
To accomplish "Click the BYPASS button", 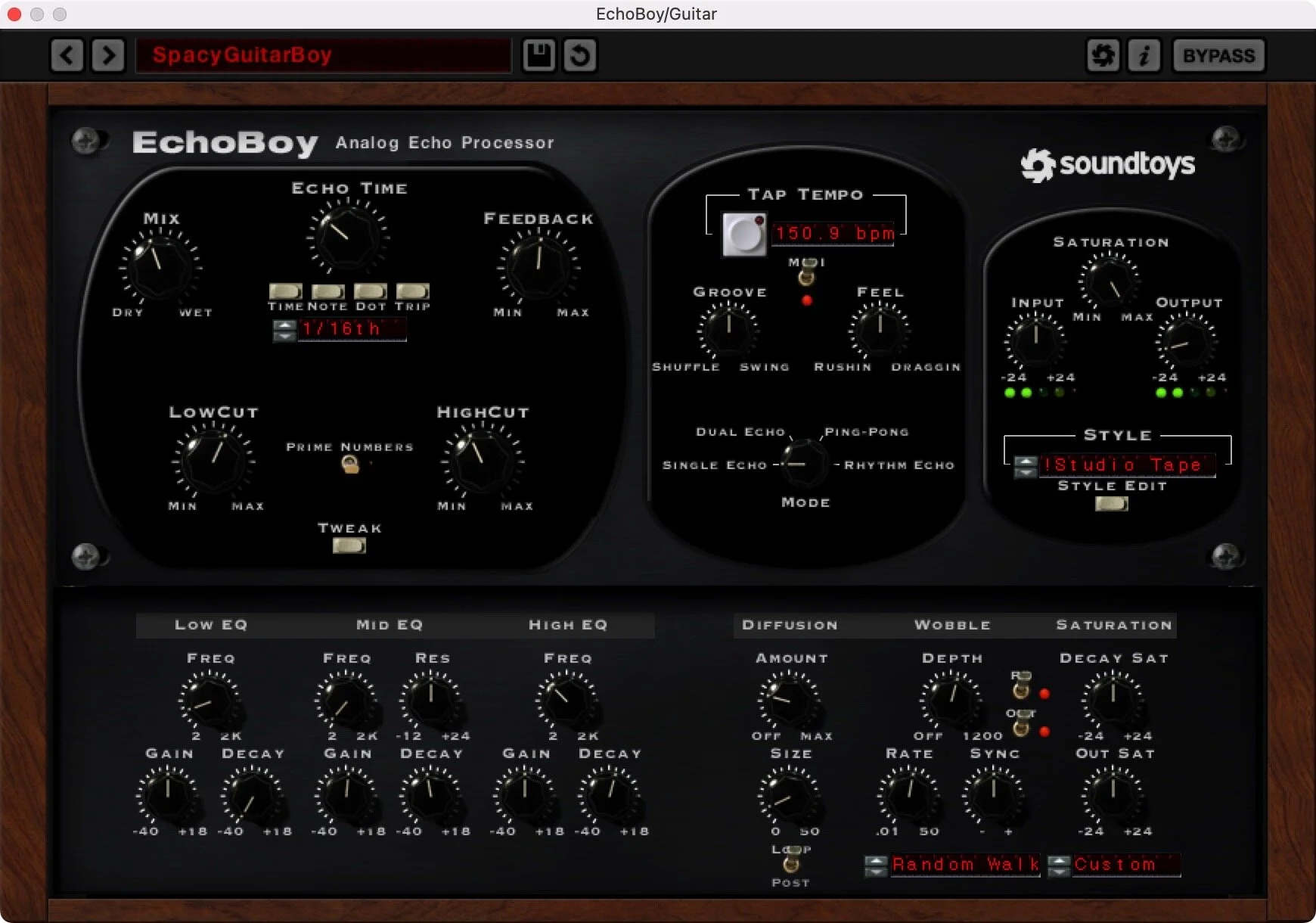I will point(1218,55).
